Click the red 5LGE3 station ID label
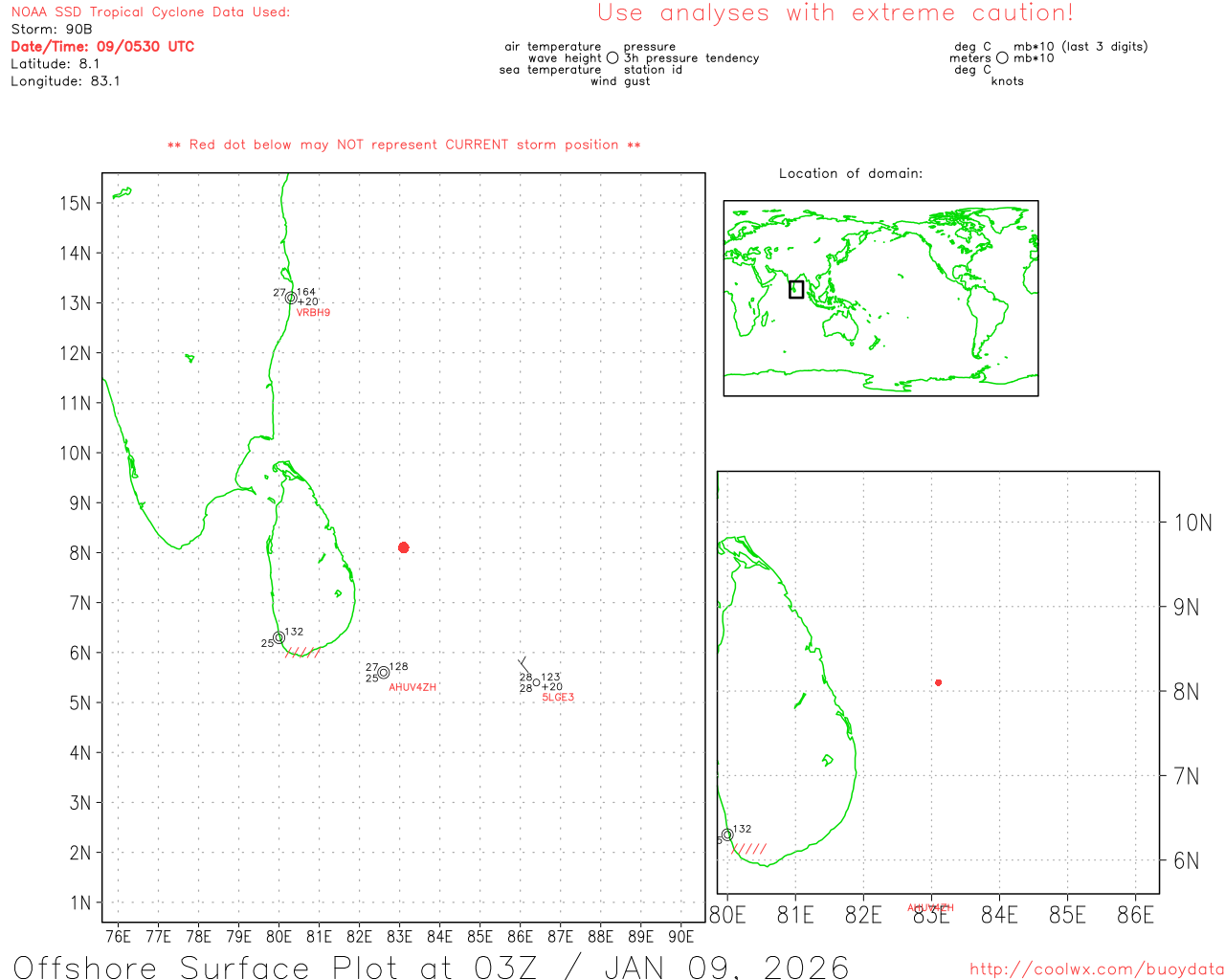 click(558, 698)
